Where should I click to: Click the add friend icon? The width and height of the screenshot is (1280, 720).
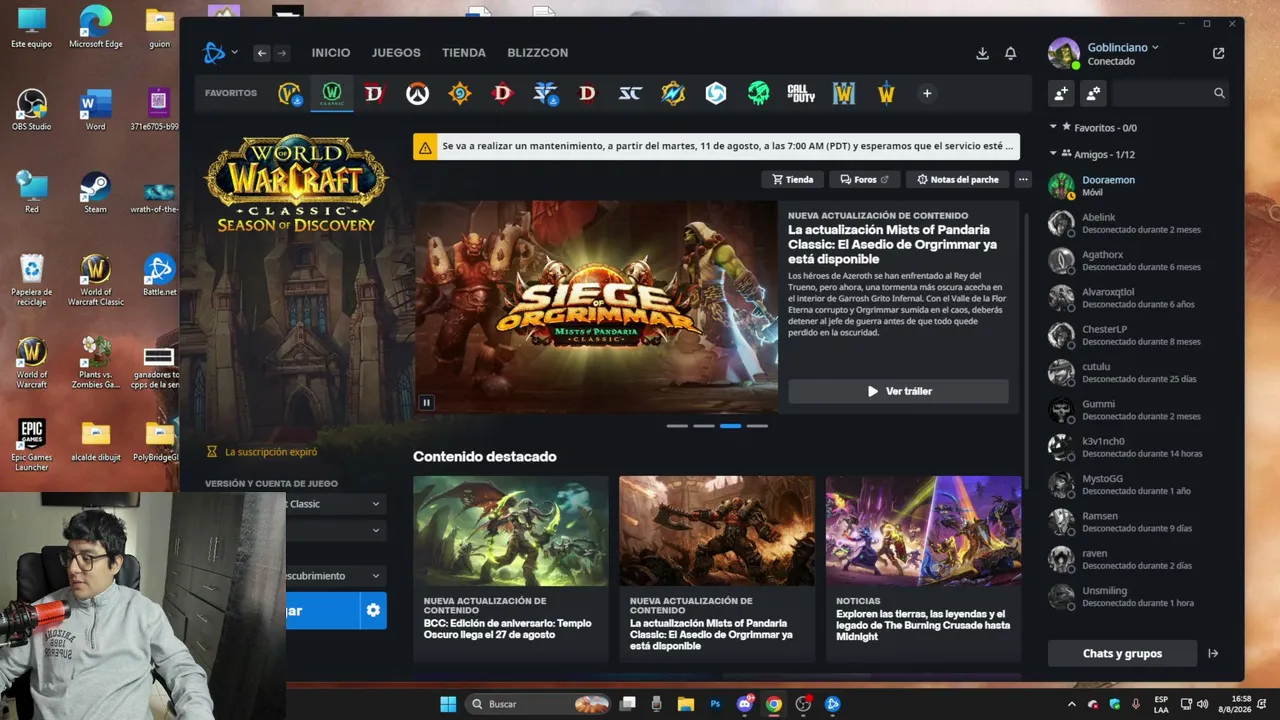tap(1061, 93)
